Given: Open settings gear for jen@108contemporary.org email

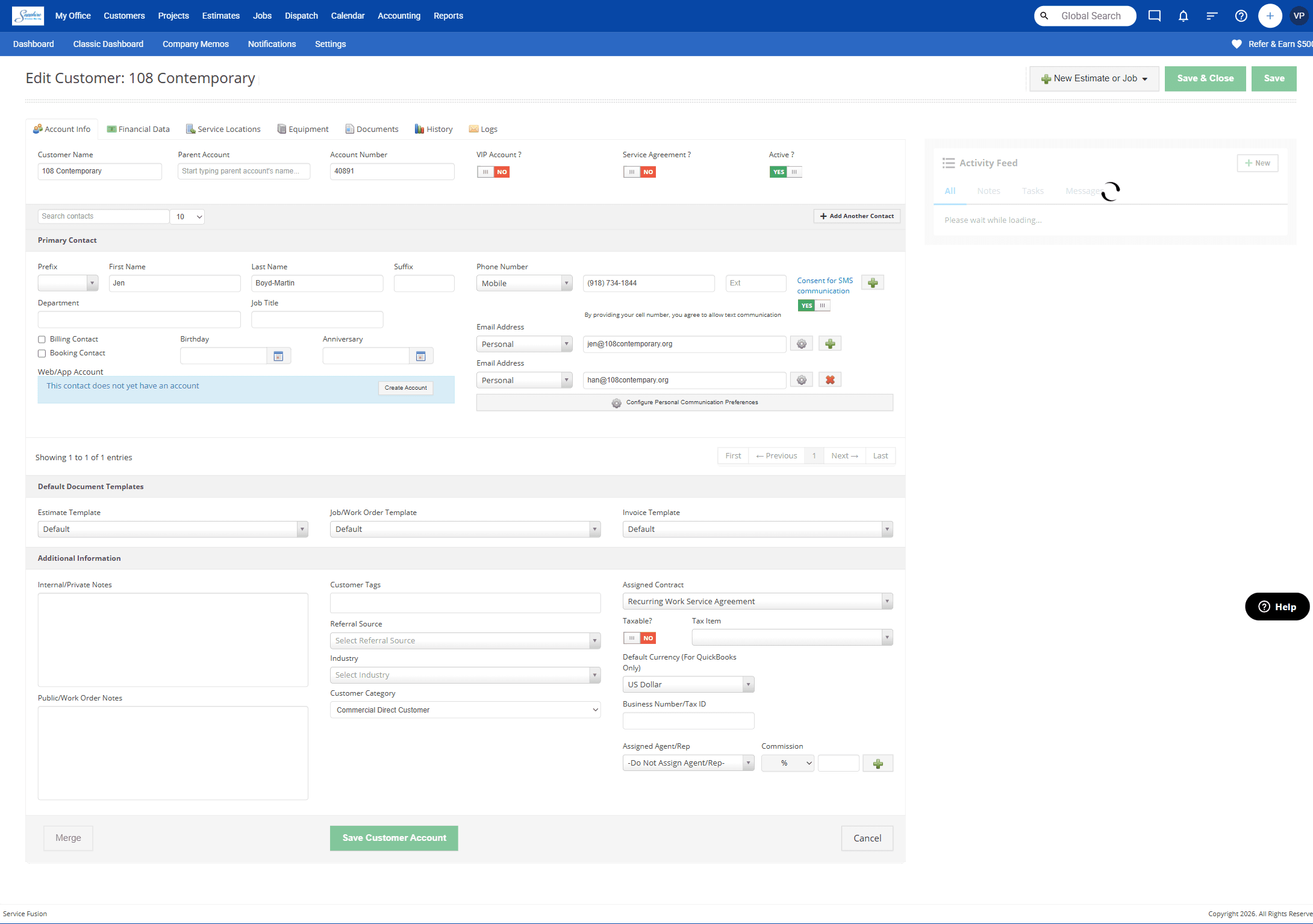Looking at the screenshot, I should pos(802,344).
